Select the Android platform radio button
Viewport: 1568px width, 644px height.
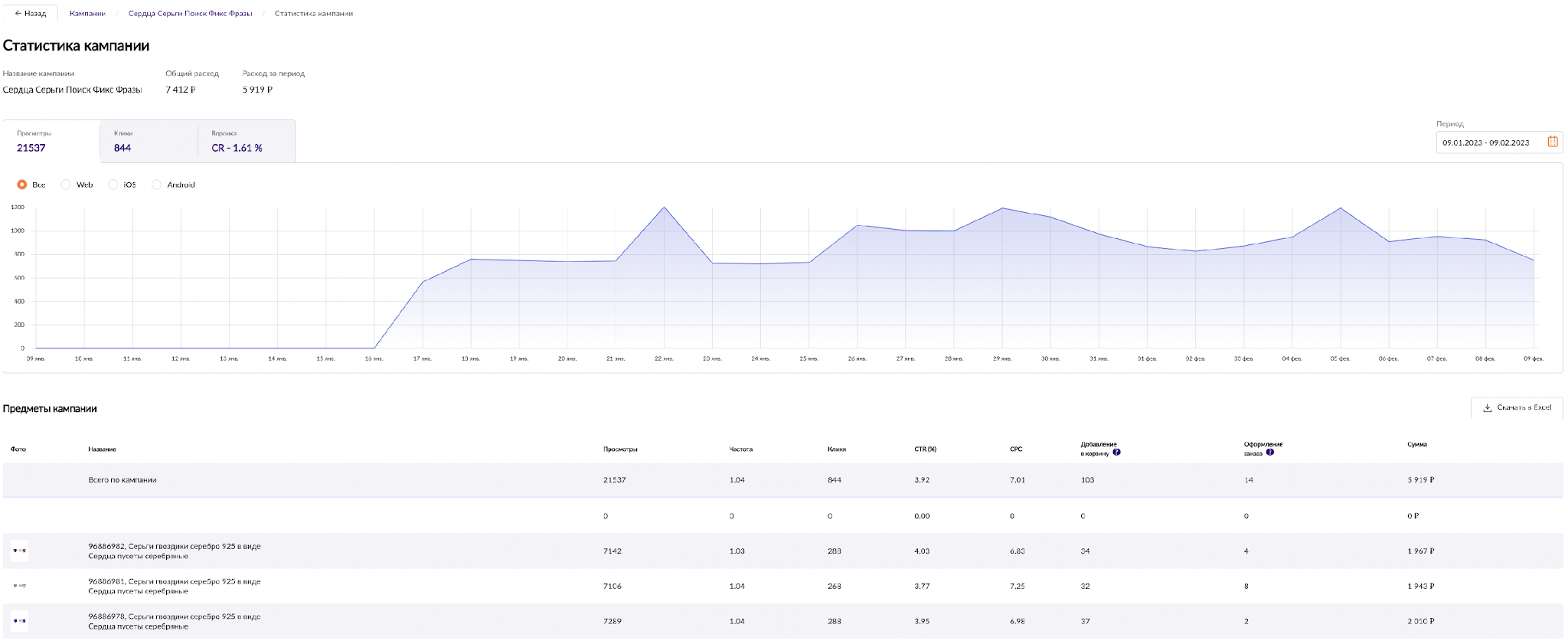[x=157, y=185]
